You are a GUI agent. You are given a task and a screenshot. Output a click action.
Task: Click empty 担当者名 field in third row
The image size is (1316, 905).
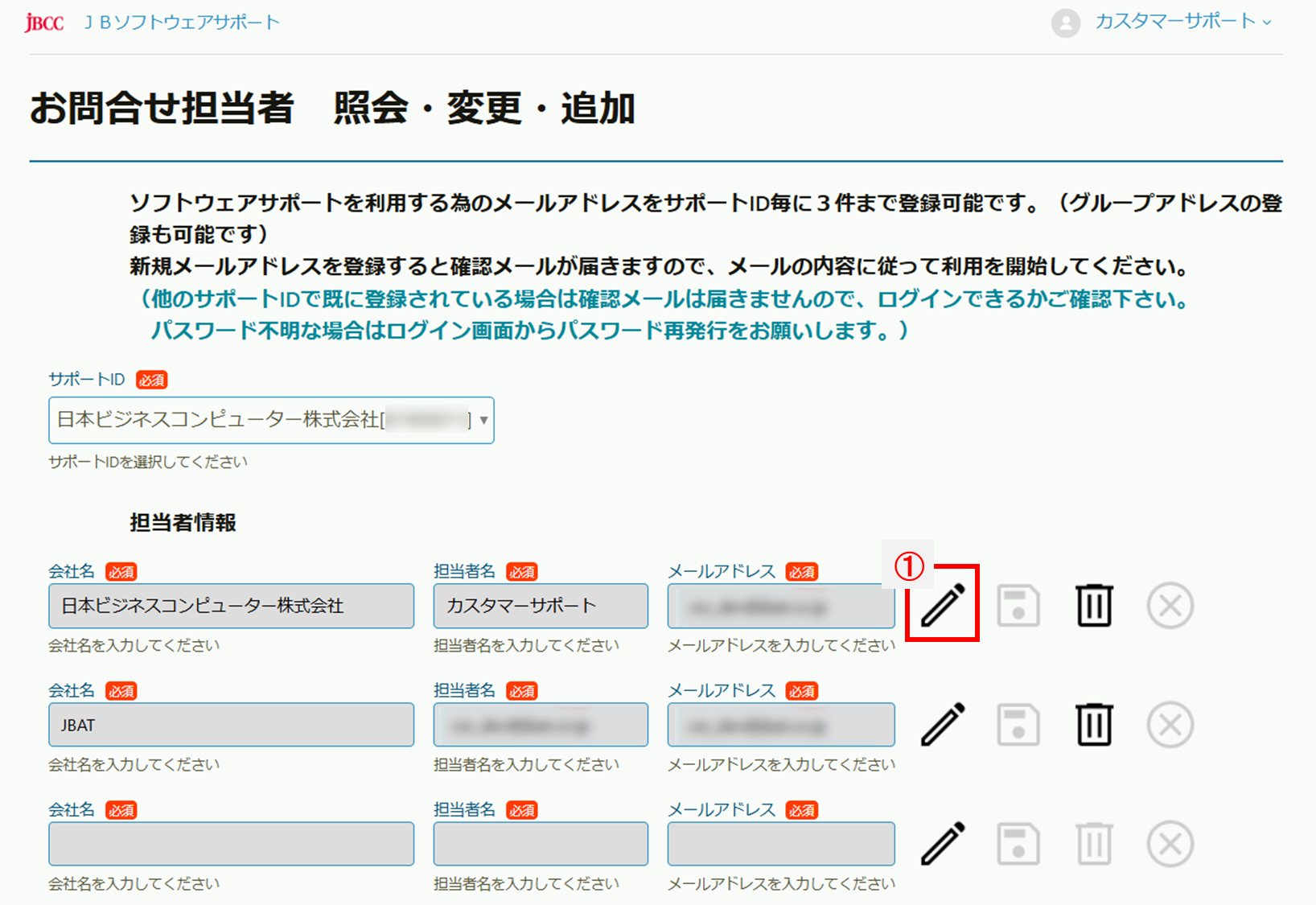coord(541,844)
